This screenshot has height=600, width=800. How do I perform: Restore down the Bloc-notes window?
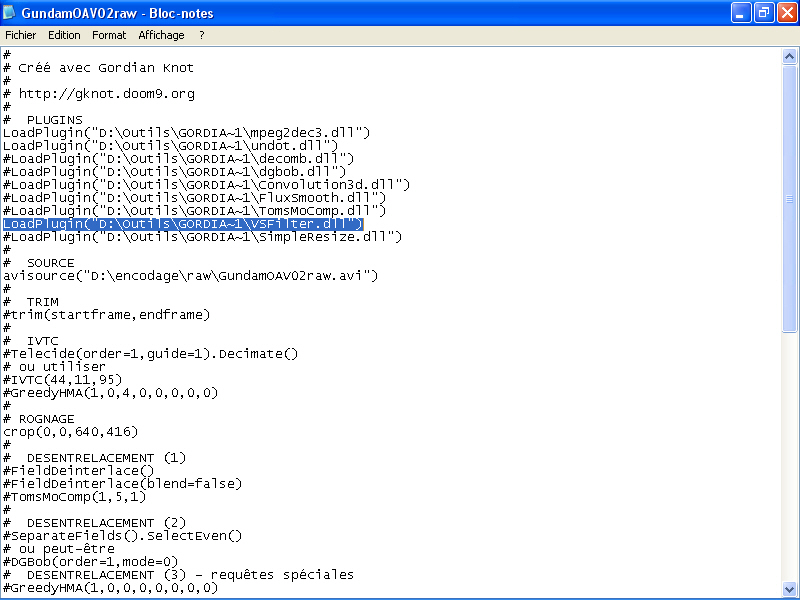(x=764, y=13)
